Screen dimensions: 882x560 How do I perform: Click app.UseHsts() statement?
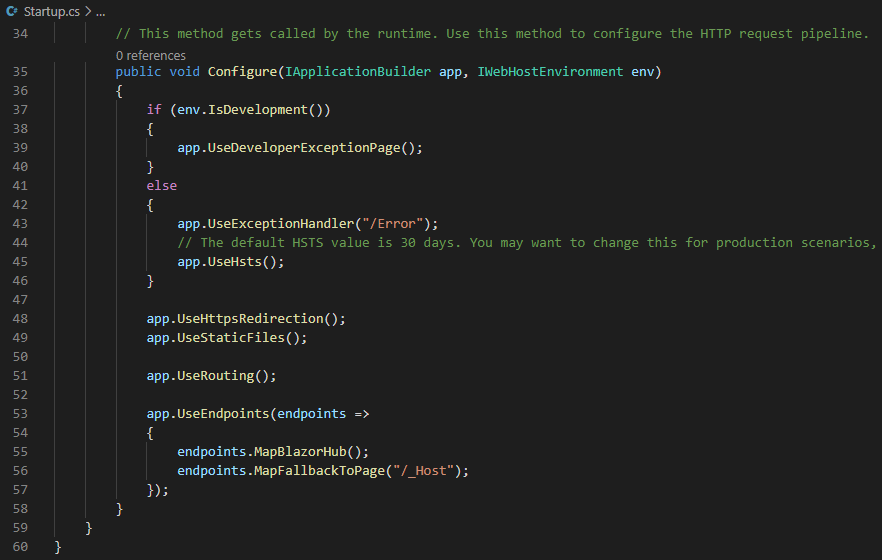point(231,262)
